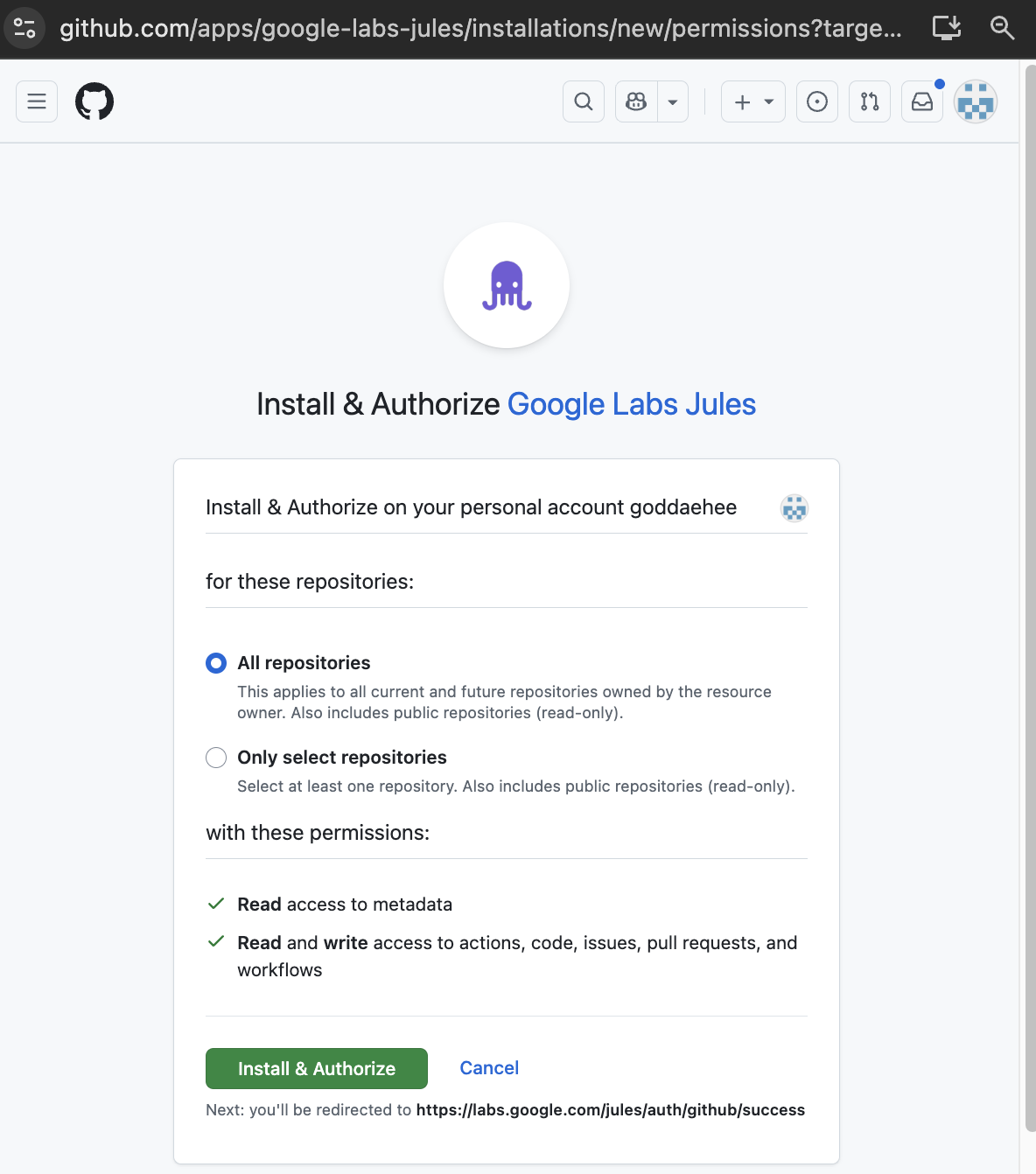Open the Issues icon in header

point(817,101)
